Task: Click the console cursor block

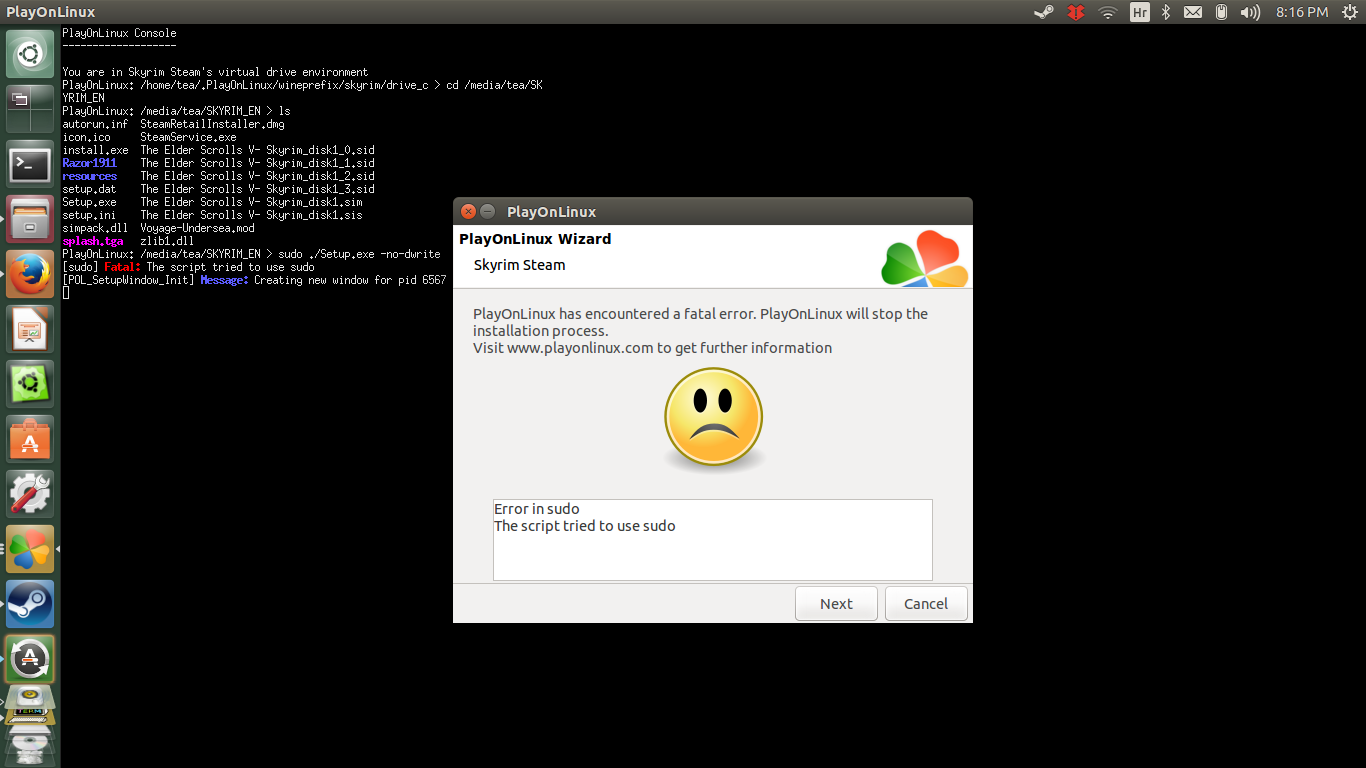Action: [x=66, y=293]
